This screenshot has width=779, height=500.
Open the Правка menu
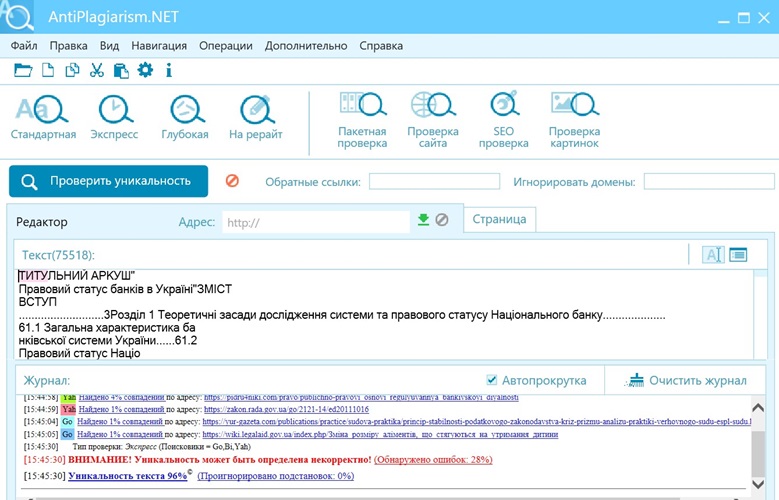69,46
